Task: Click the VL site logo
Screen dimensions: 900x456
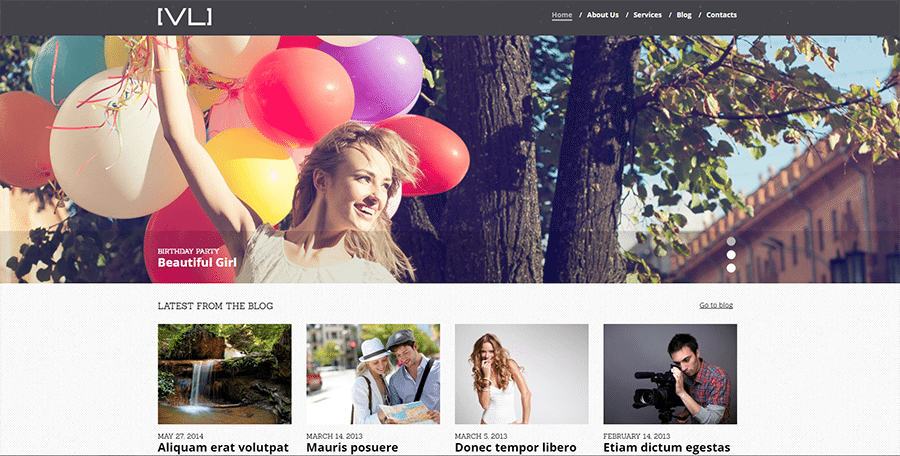Action: pyautogui.click(x=184, y=16)
